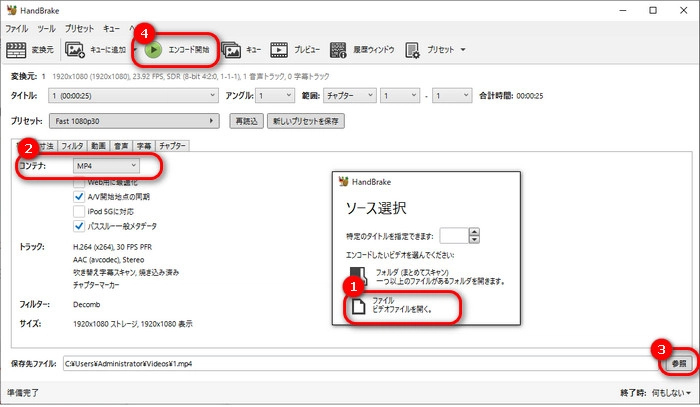Click the file icon to open a video file
700x407 pixels.
(358, 306)
